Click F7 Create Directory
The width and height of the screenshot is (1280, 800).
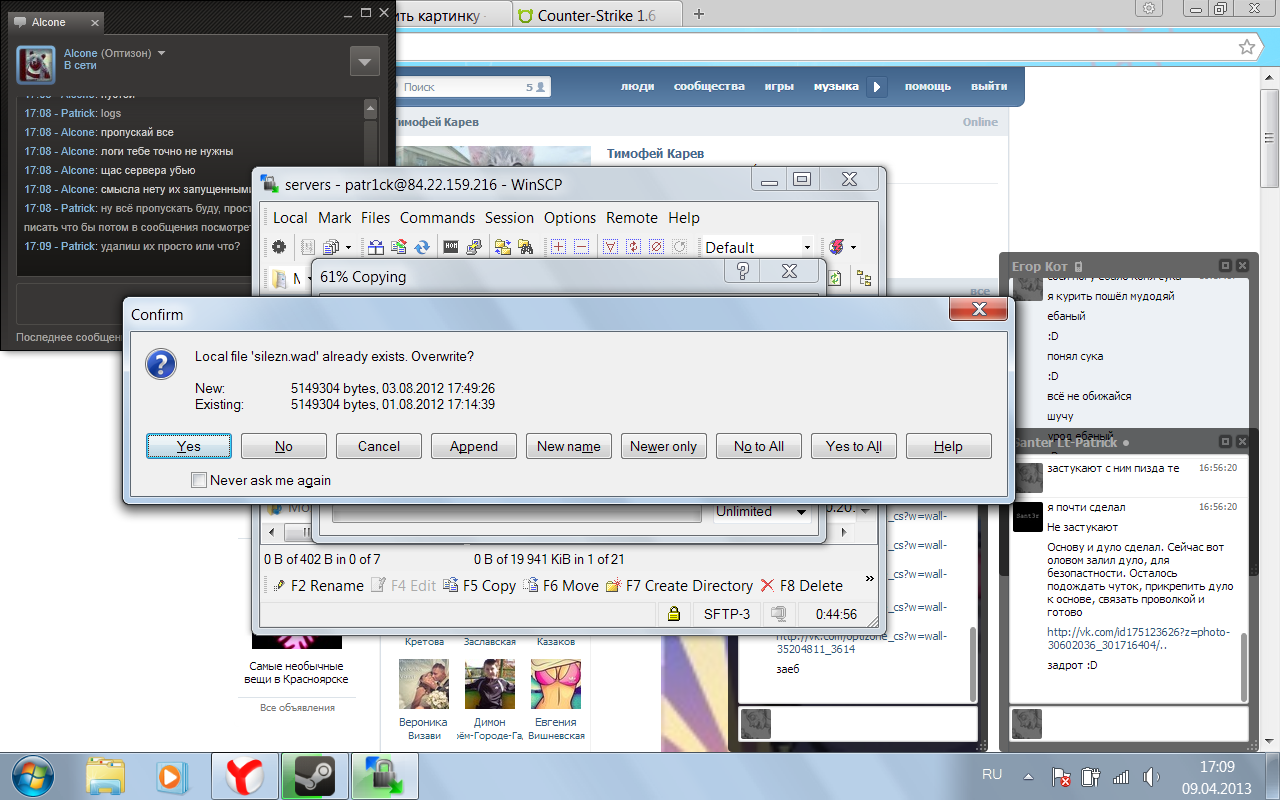point(679,586)
